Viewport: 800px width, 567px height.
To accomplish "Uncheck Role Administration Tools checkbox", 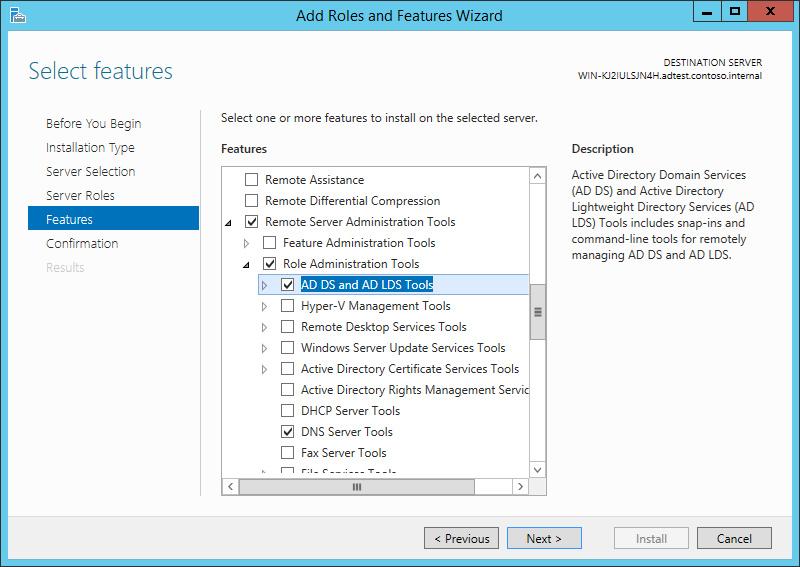I will point(269,263).
